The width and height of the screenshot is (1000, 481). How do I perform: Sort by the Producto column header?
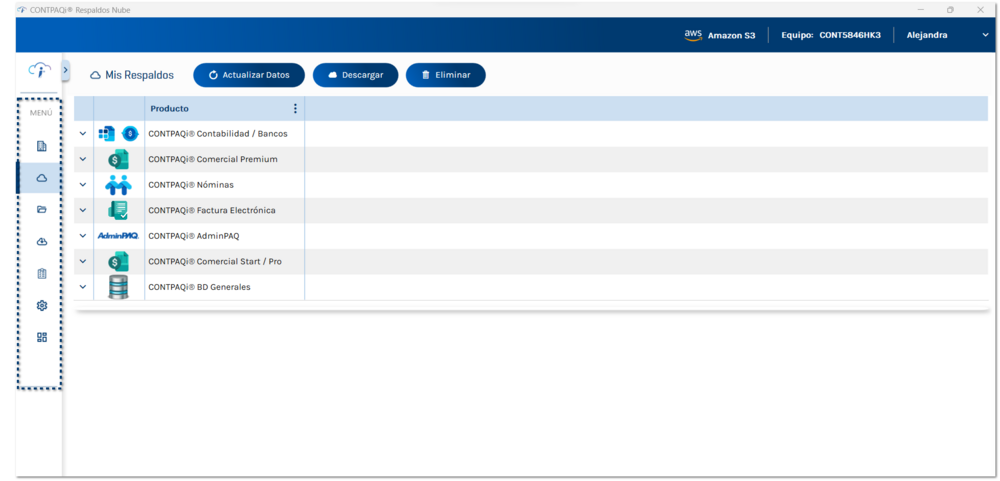tap(170, 108)
